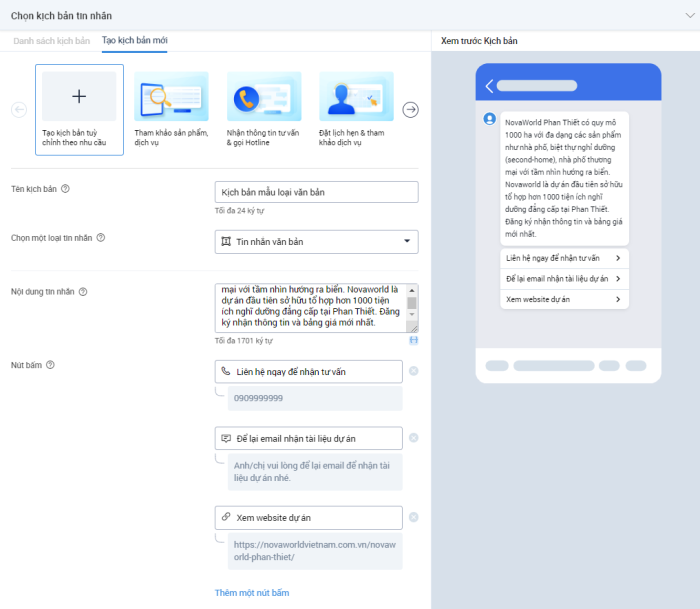Click the Liên hệ ngay để nhận tư vấn button field

(308, 371)
